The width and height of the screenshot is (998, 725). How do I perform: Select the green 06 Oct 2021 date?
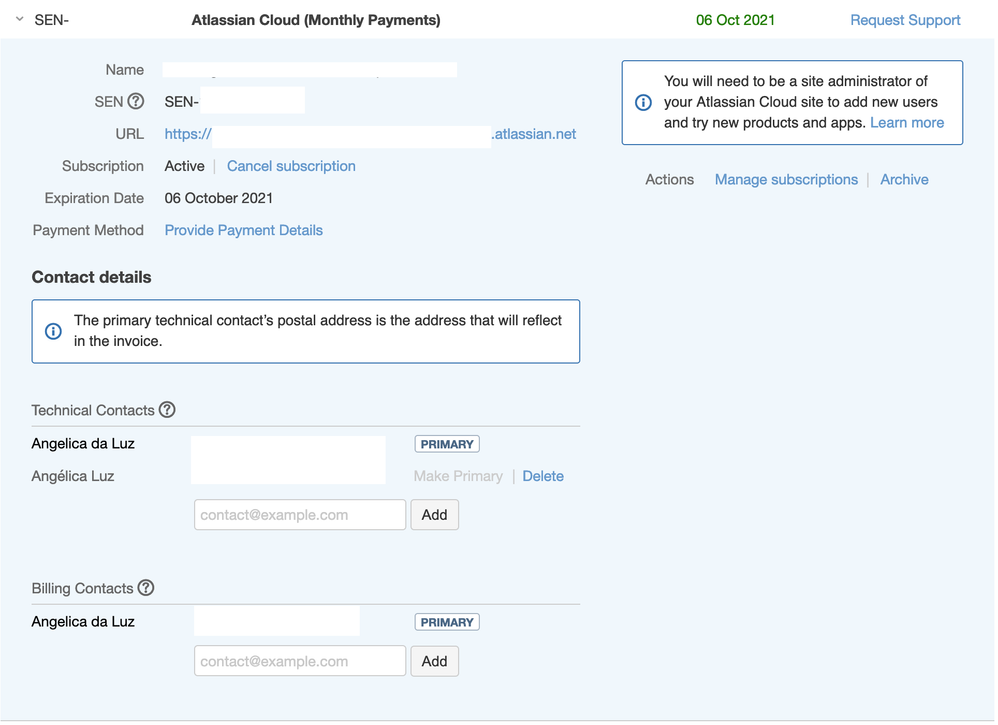(735, 20)
